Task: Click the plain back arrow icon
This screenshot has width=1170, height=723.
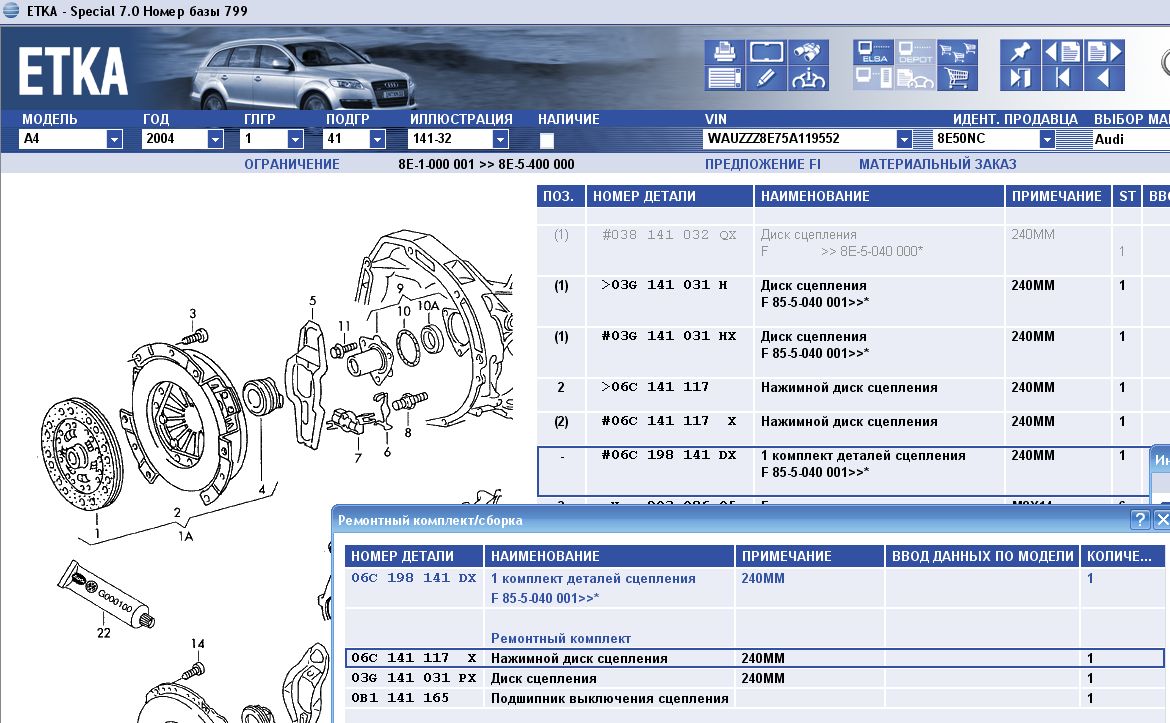Action: [x=1104, y=78]
